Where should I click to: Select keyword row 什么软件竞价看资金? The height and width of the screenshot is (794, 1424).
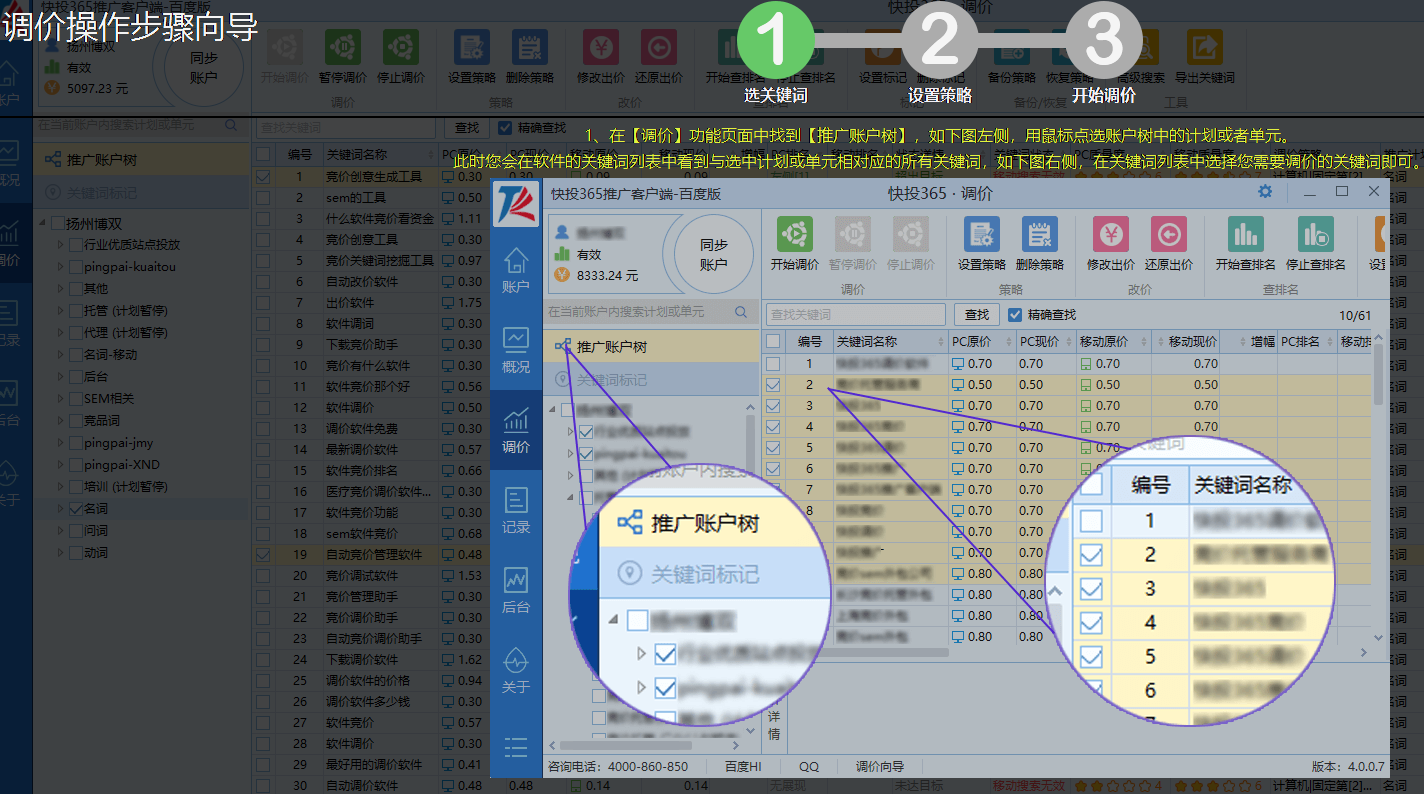point(380,218)
